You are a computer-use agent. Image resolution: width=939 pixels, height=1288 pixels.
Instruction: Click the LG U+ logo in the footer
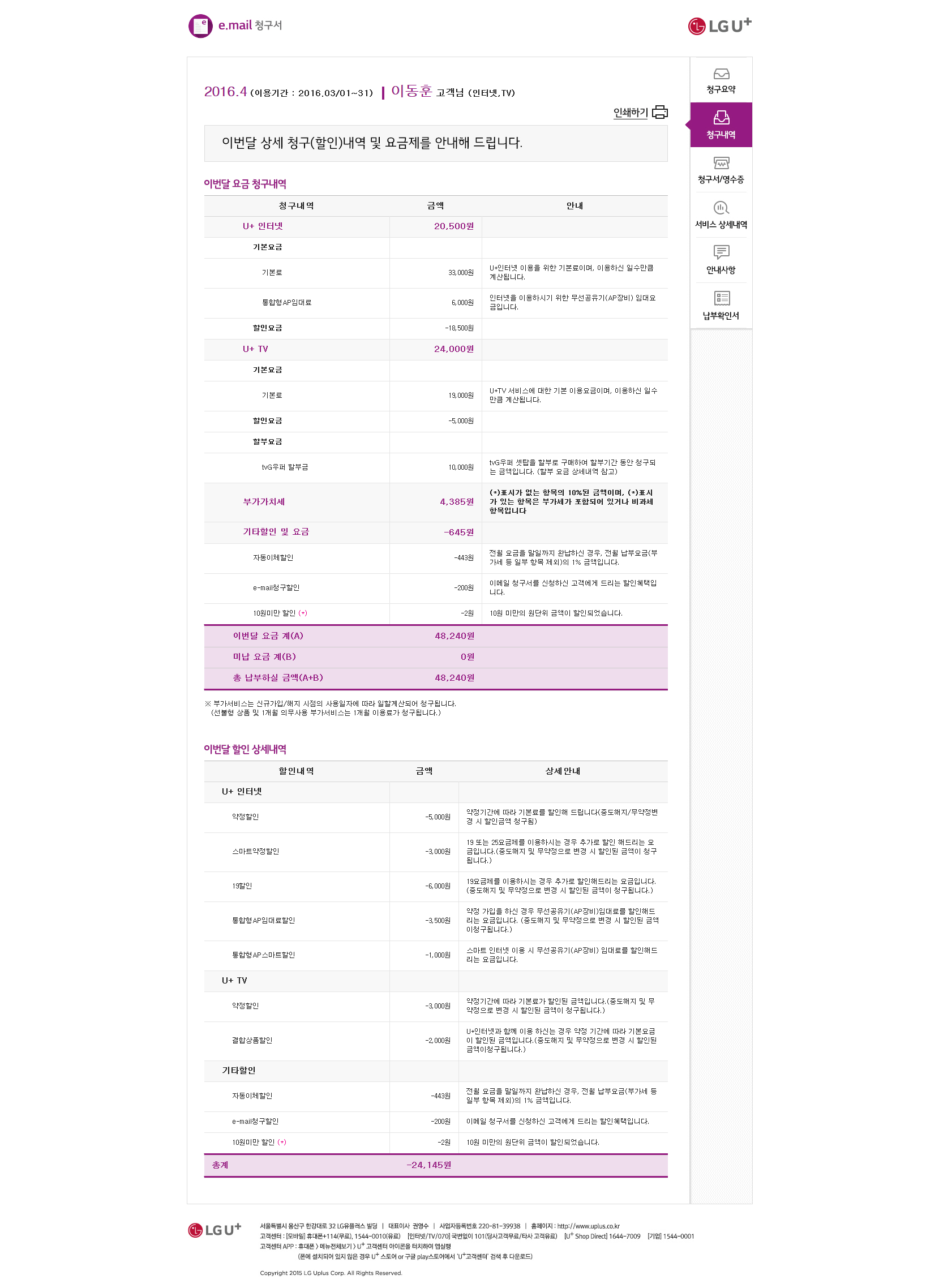tap(215, 1230)
